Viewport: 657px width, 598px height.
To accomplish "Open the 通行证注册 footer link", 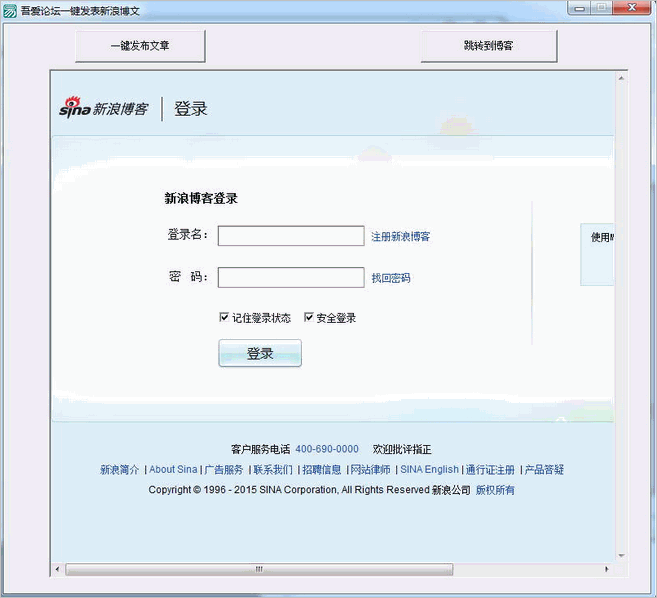I will [x=490, y=469].
